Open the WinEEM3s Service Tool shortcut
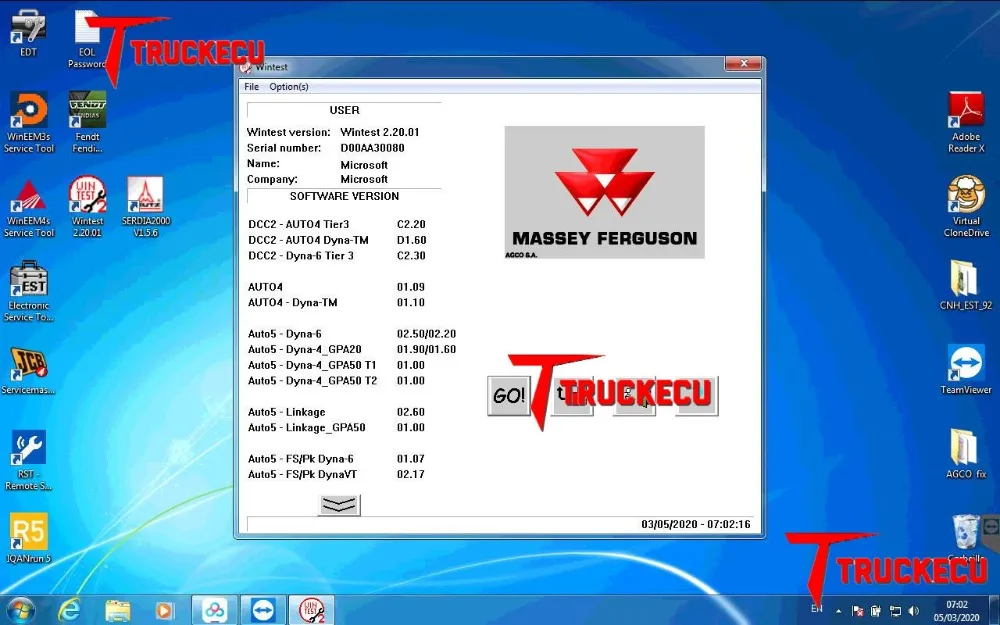Viewport: 1000px width, 625px height. click(29, 123)
